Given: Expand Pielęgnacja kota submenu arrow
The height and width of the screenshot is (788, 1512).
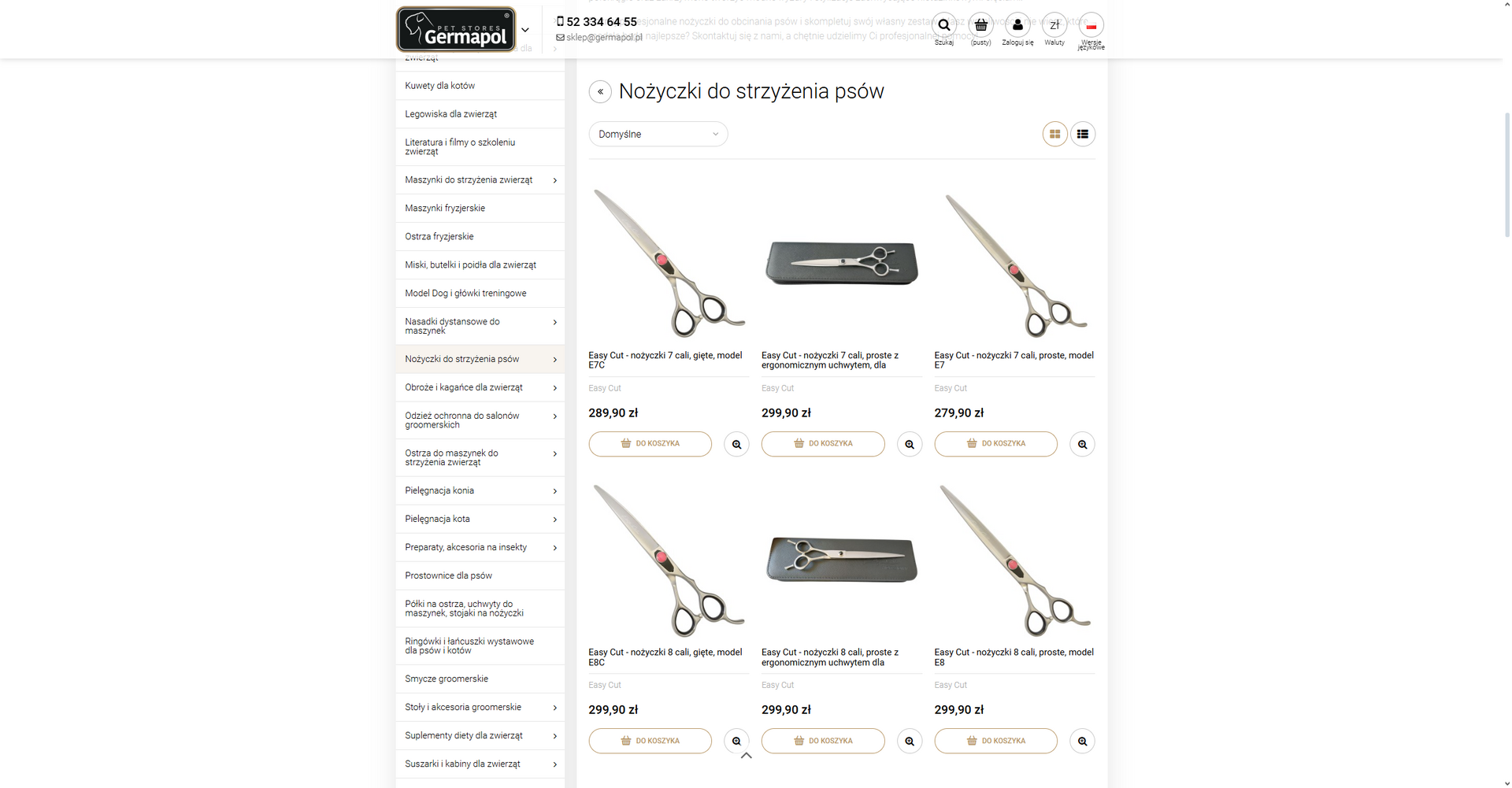Looking at the screenshot, I should click(x=555, y=520).
